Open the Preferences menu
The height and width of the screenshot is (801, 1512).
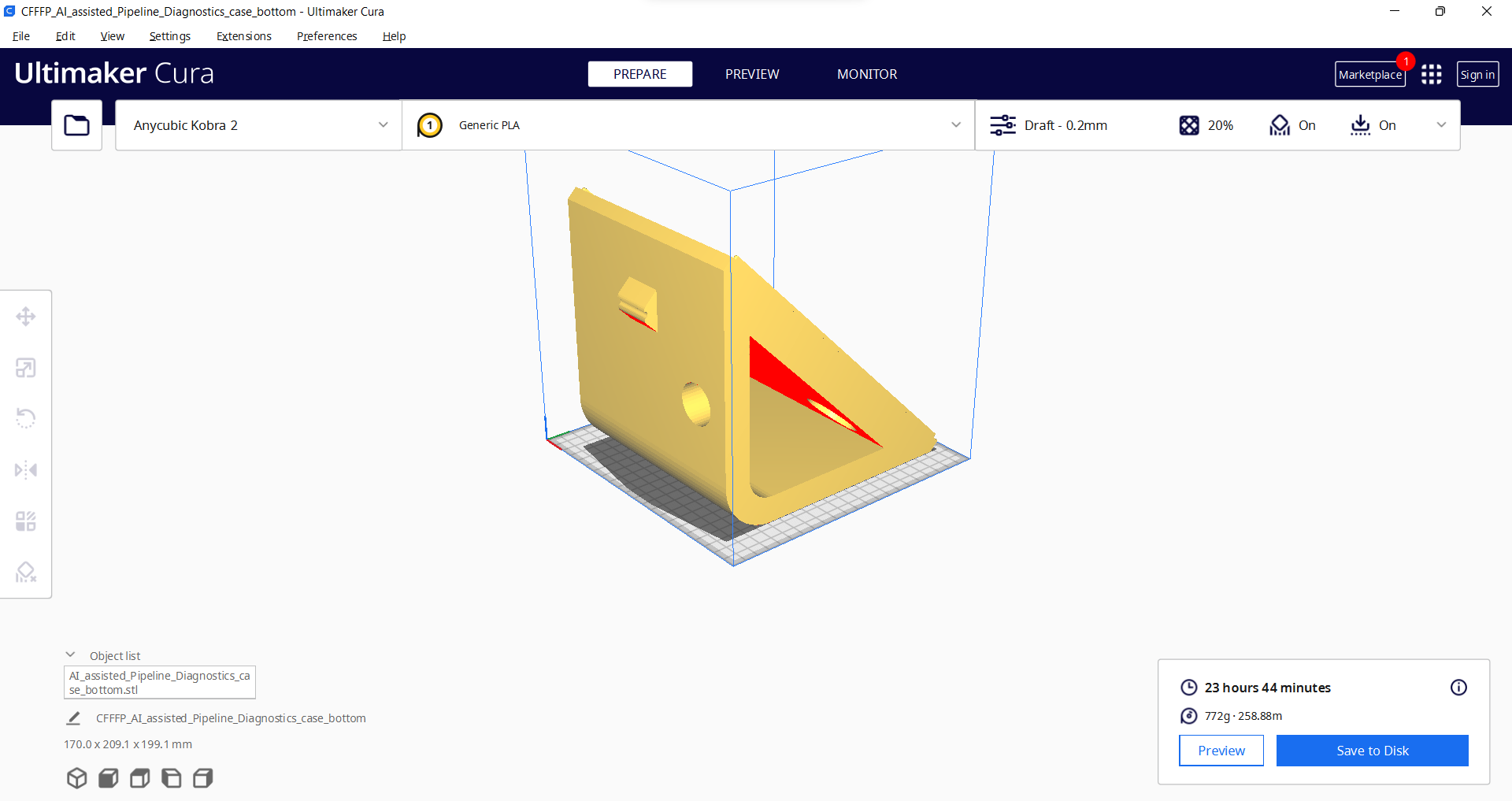tap(327, 36)
